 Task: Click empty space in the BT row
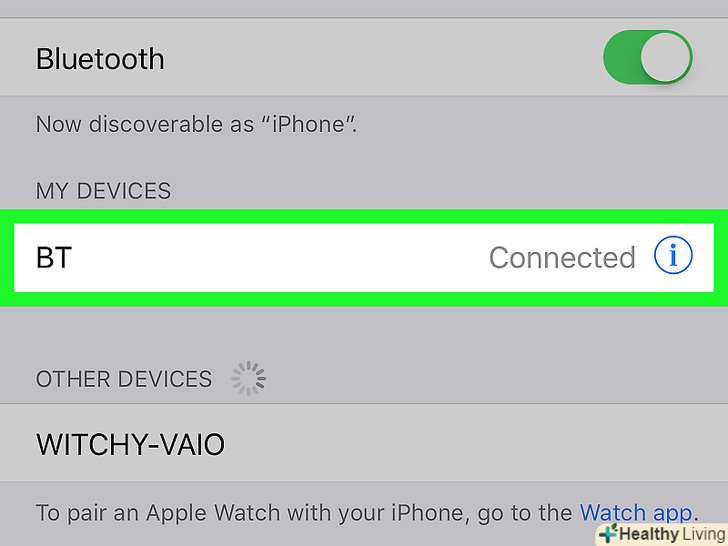[279, 258]
